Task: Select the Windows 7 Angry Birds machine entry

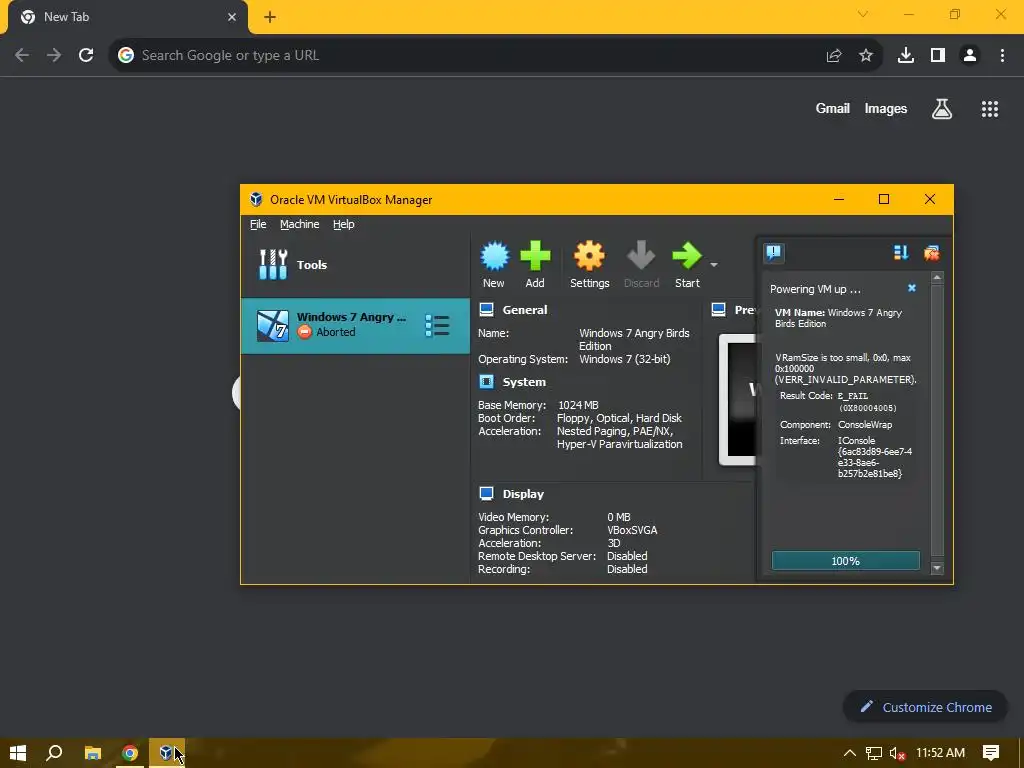Action: (356, 326)
